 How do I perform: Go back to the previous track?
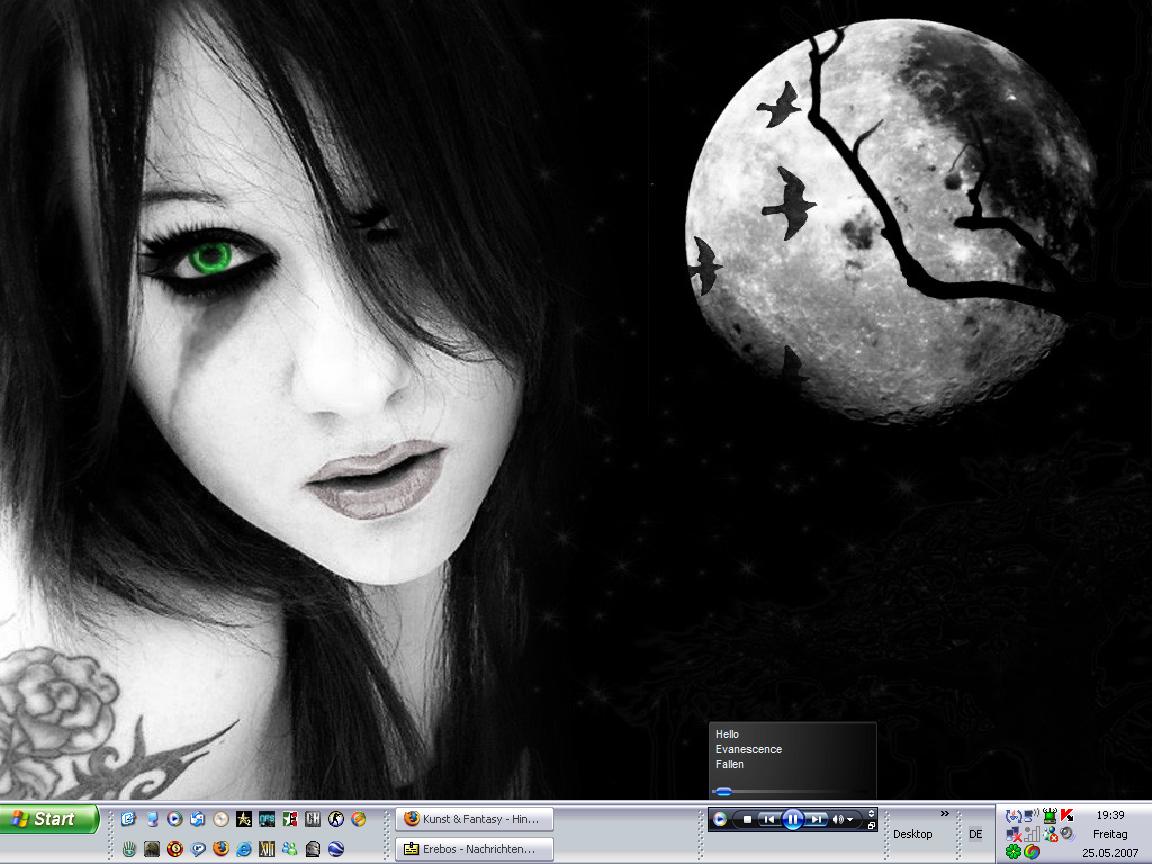click(768, 819)
